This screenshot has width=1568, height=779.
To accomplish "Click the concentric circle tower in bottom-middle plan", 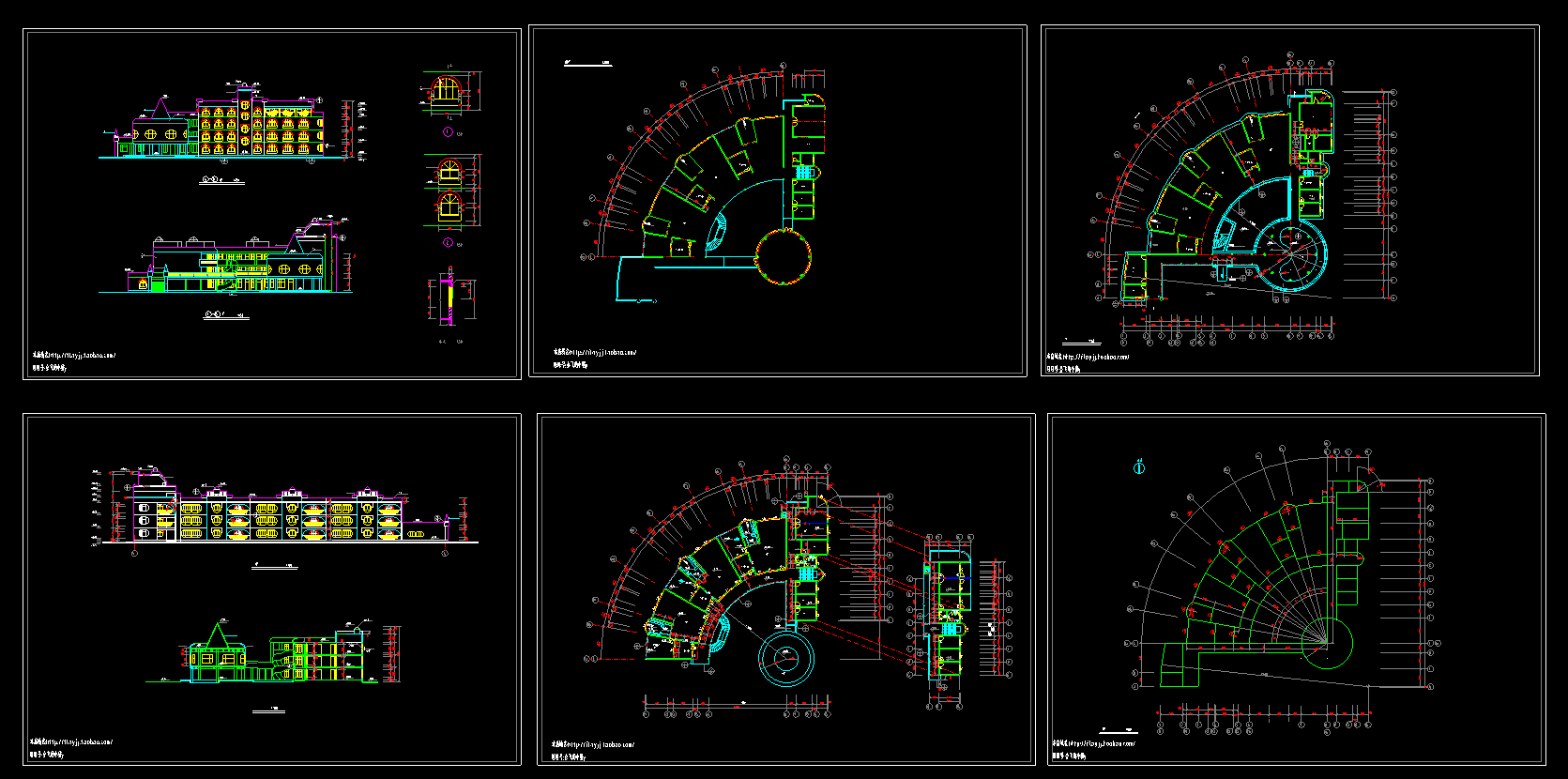I will click(x=786, y=657).
